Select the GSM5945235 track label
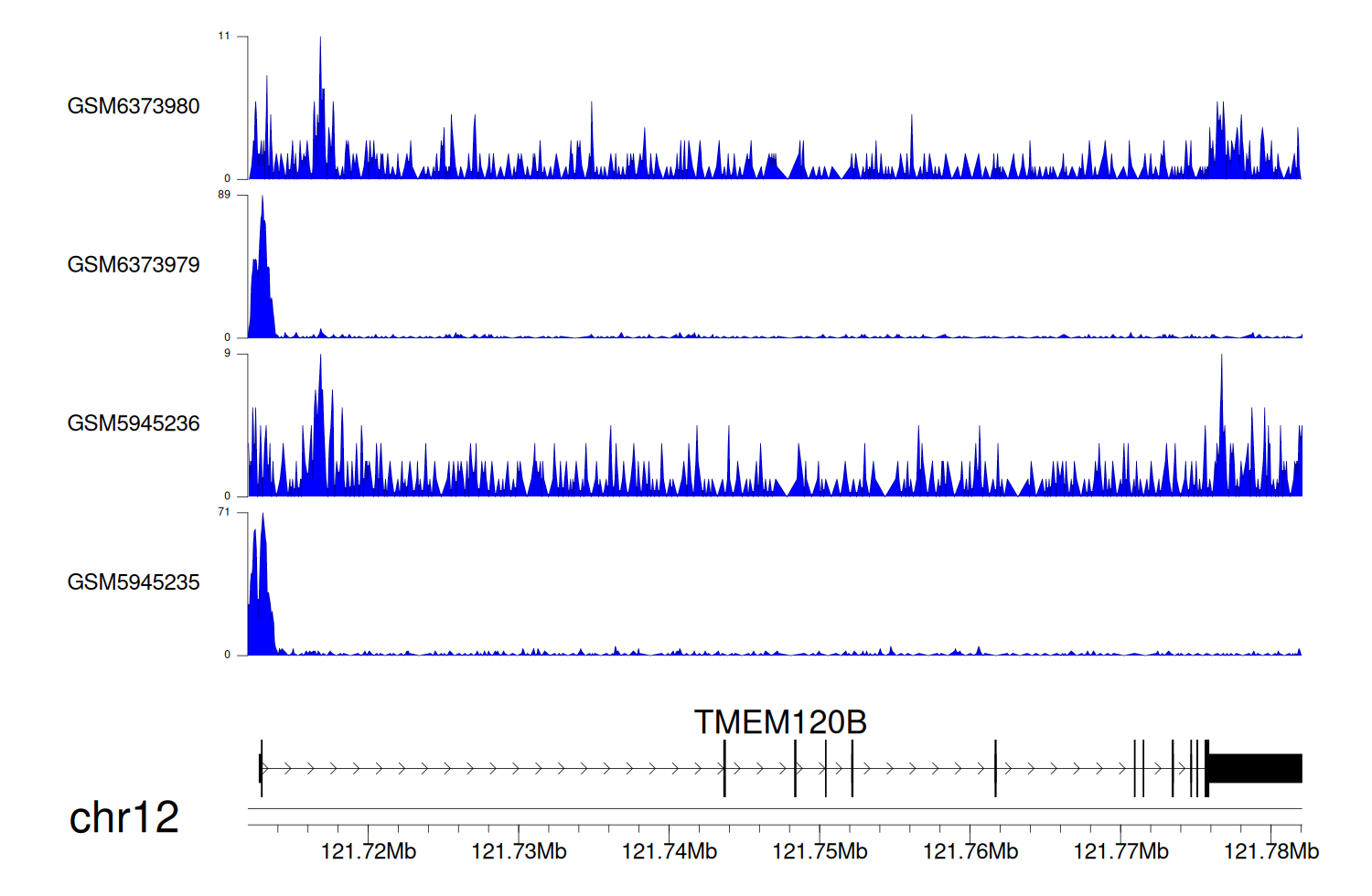This screenshot has height=896, width=1372. tap(134, 582)
